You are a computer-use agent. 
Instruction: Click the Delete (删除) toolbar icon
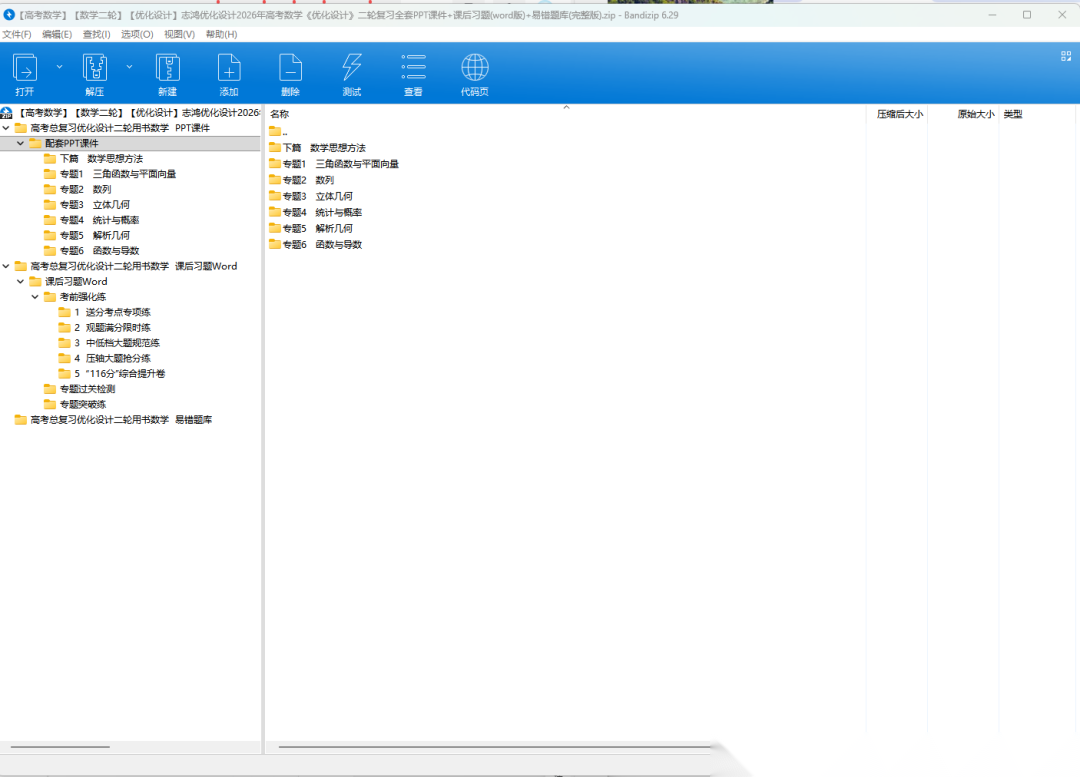click(x=290, y=68)
